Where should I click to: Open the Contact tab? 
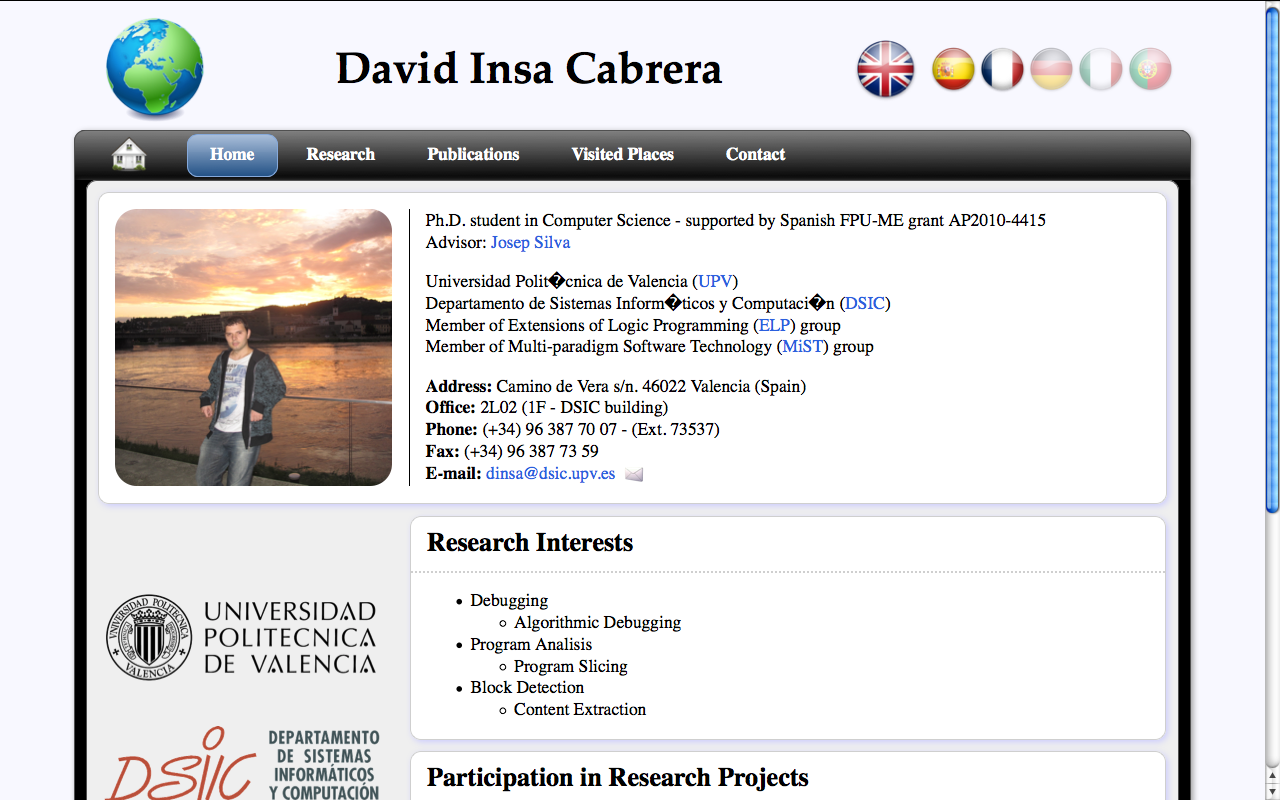point(755,155)
